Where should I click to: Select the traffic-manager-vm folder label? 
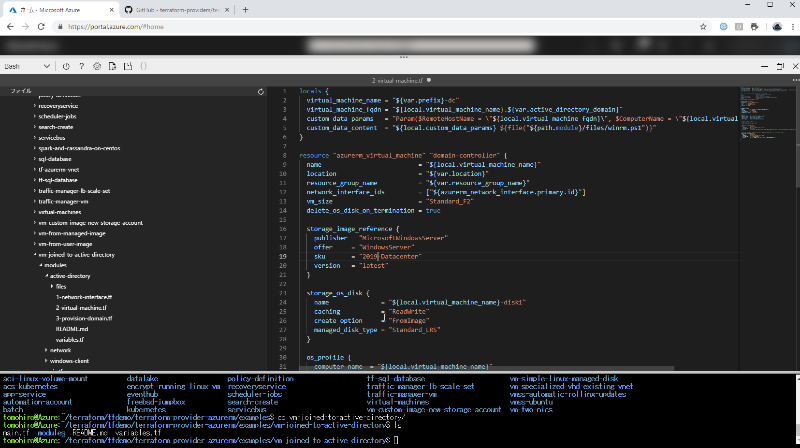(x=63, y=202)
